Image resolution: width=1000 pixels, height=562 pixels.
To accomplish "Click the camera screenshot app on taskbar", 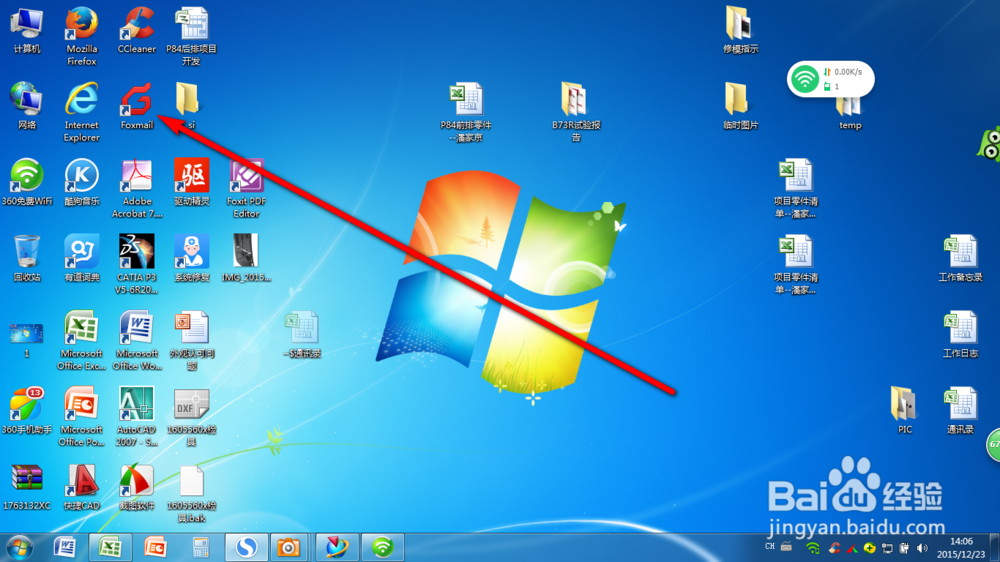I will (288, 547).
